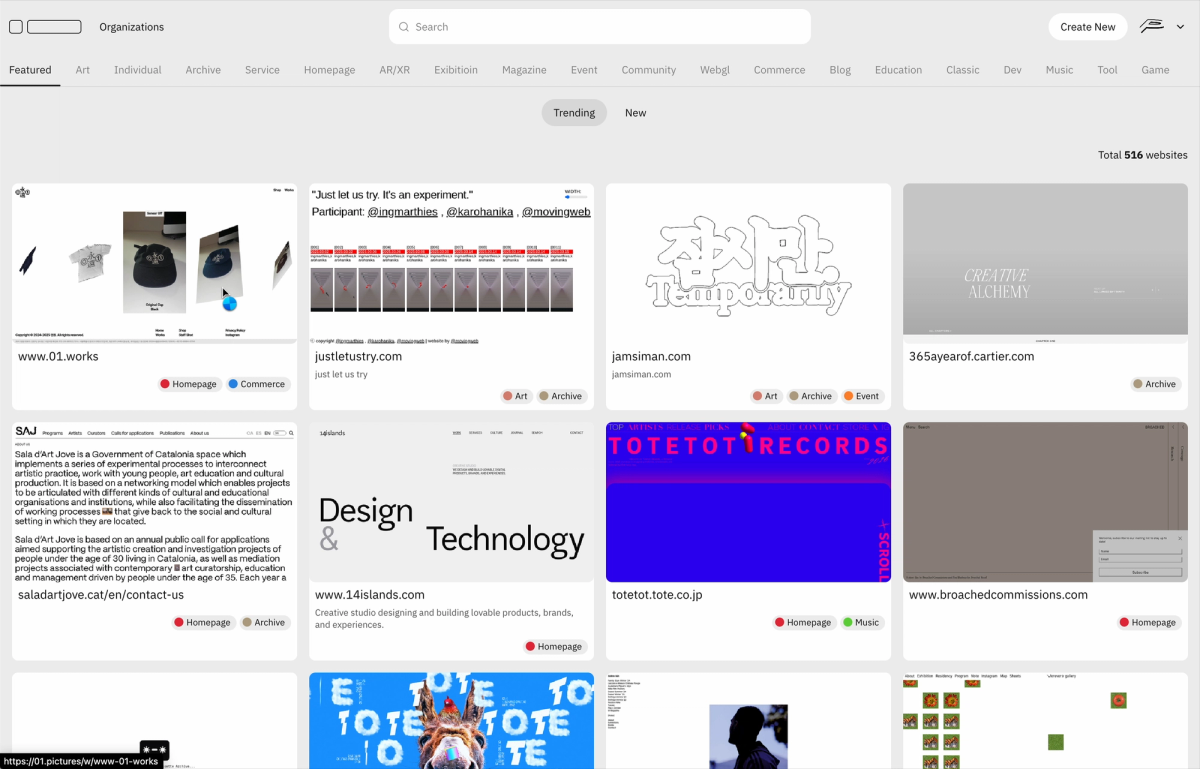Expand the account dropdown chevron

coord(1180,27)
